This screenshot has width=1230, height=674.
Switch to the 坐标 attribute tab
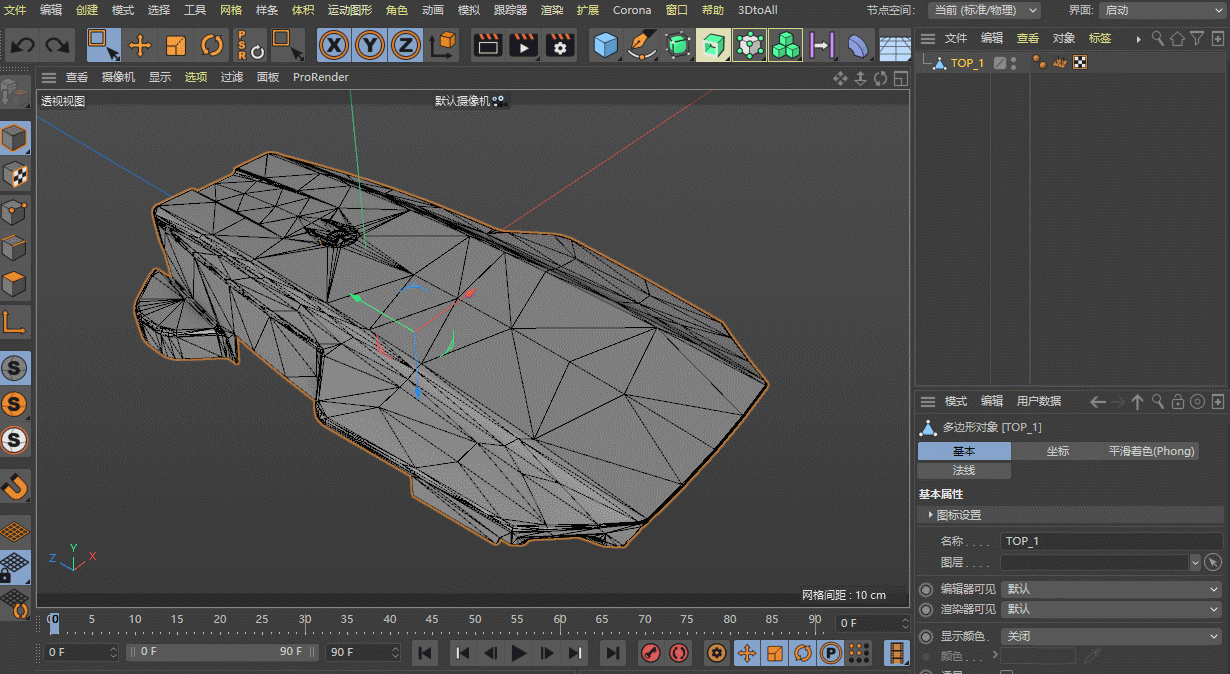click(1057, 451)
